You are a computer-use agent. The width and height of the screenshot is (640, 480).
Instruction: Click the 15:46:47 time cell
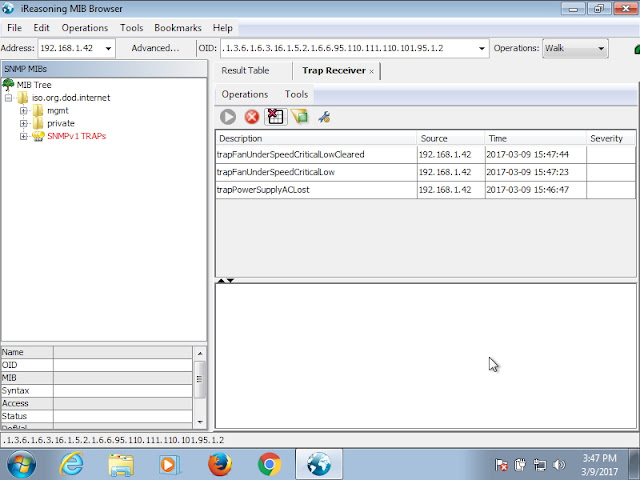click(x=536, y=189)
